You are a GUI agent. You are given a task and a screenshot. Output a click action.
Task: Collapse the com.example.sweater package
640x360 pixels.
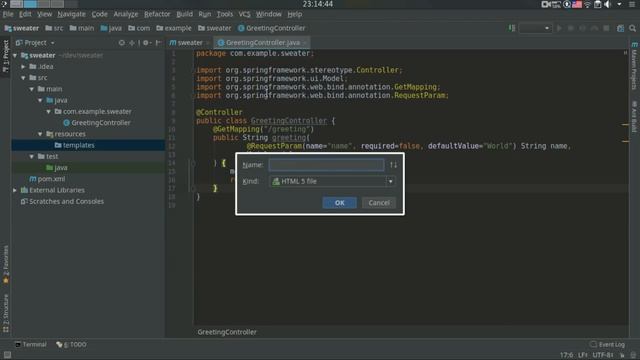click(48, 111)
